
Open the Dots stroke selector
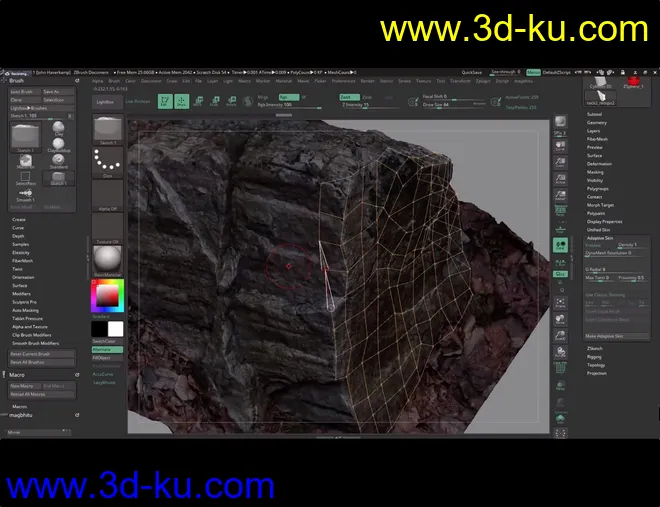pos(107,162)
